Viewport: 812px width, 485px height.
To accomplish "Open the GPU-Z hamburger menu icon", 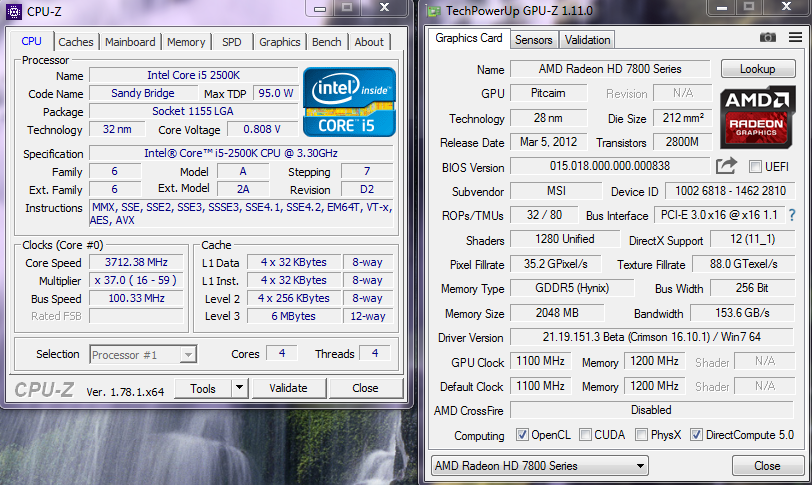I will tap(795, 37).
